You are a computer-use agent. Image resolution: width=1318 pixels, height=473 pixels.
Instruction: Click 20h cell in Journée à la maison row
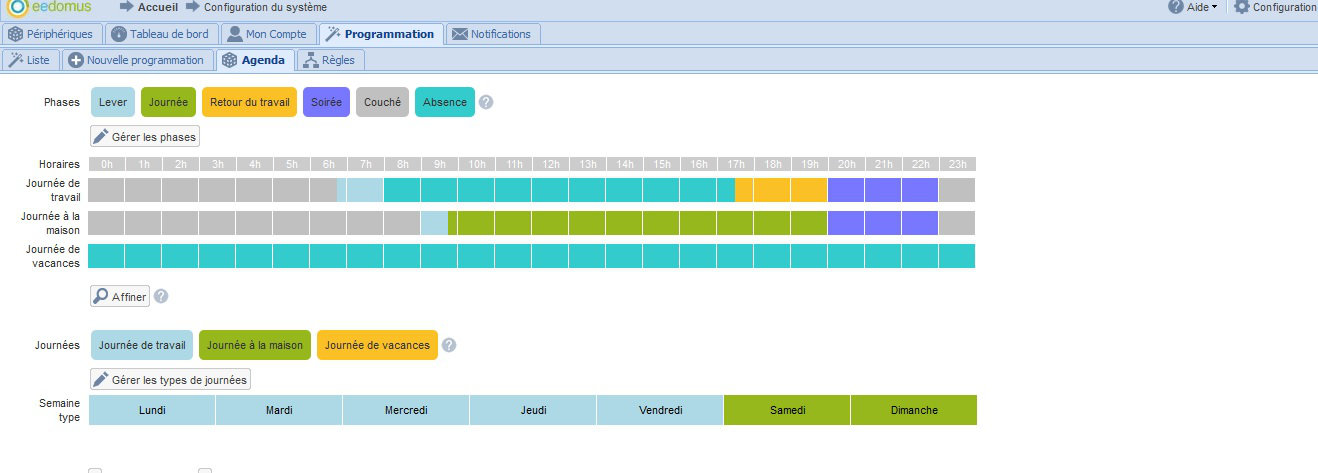click(846, 223)
